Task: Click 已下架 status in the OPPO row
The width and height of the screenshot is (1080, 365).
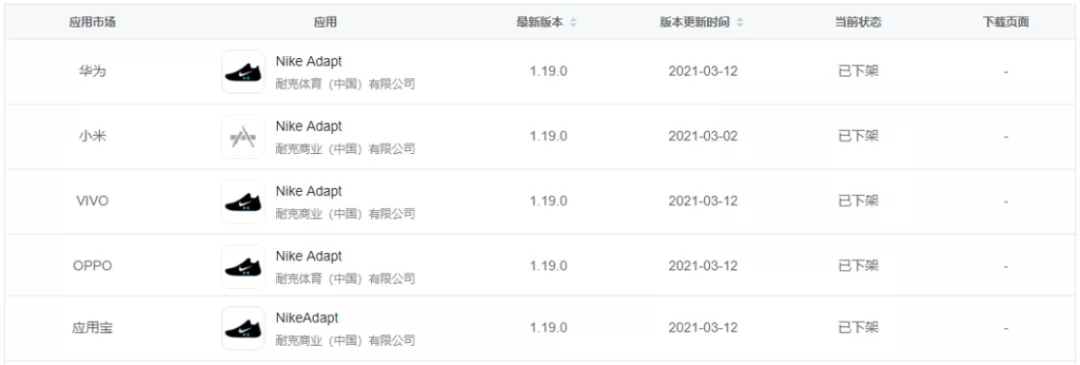Action: click(858, 266)
